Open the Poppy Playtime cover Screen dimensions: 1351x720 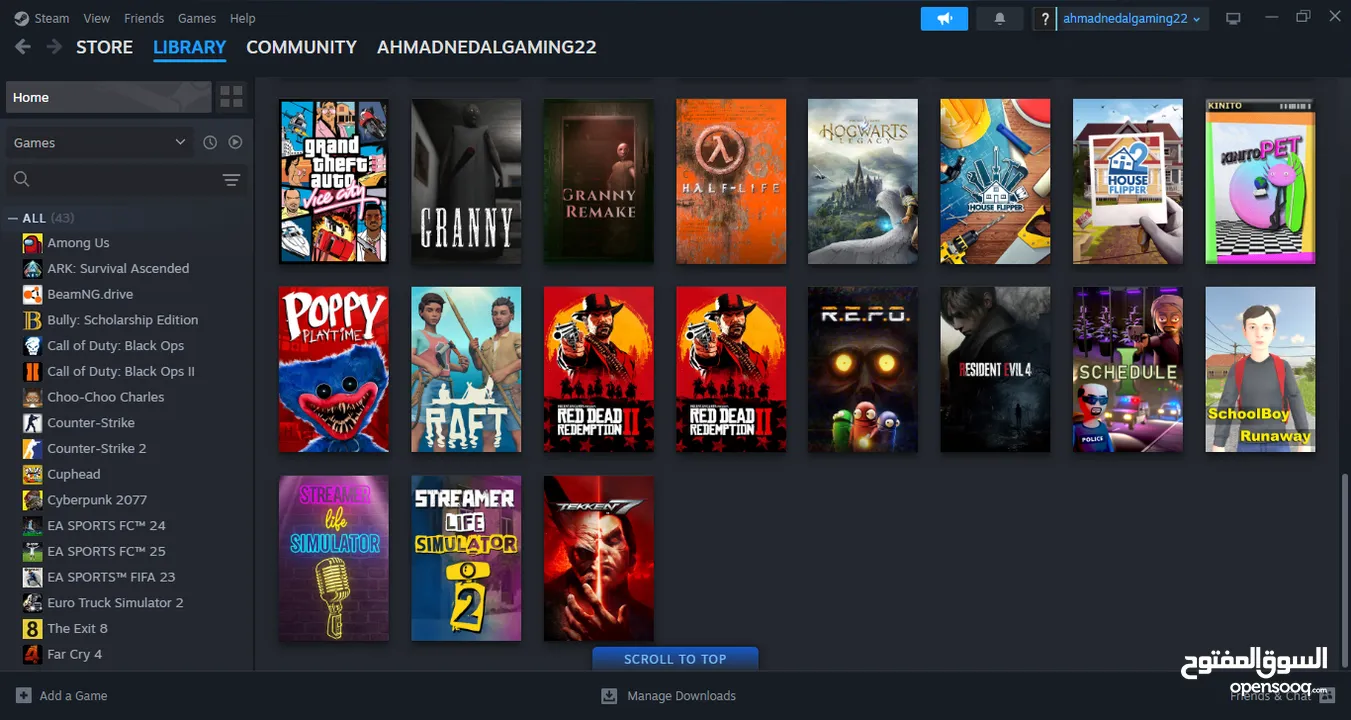click(334, 370)
